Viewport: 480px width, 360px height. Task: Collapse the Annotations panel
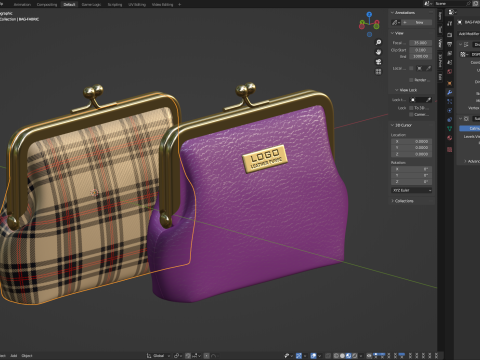pos(392,12)
